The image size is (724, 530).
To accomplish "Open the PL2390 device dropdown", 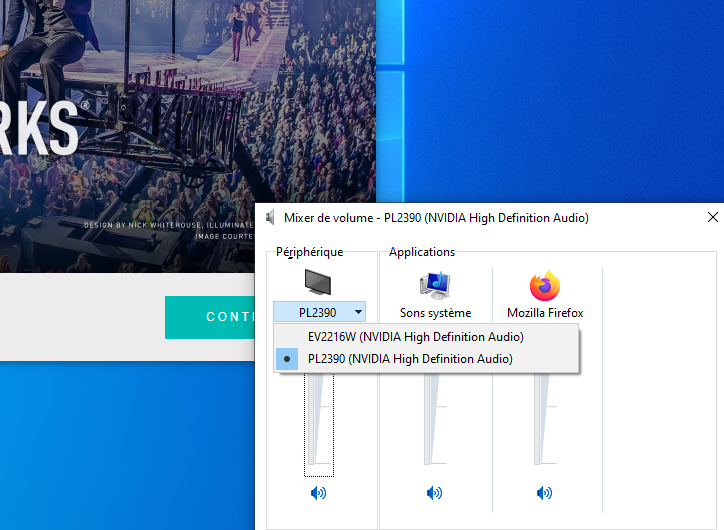I will [320, 312].
